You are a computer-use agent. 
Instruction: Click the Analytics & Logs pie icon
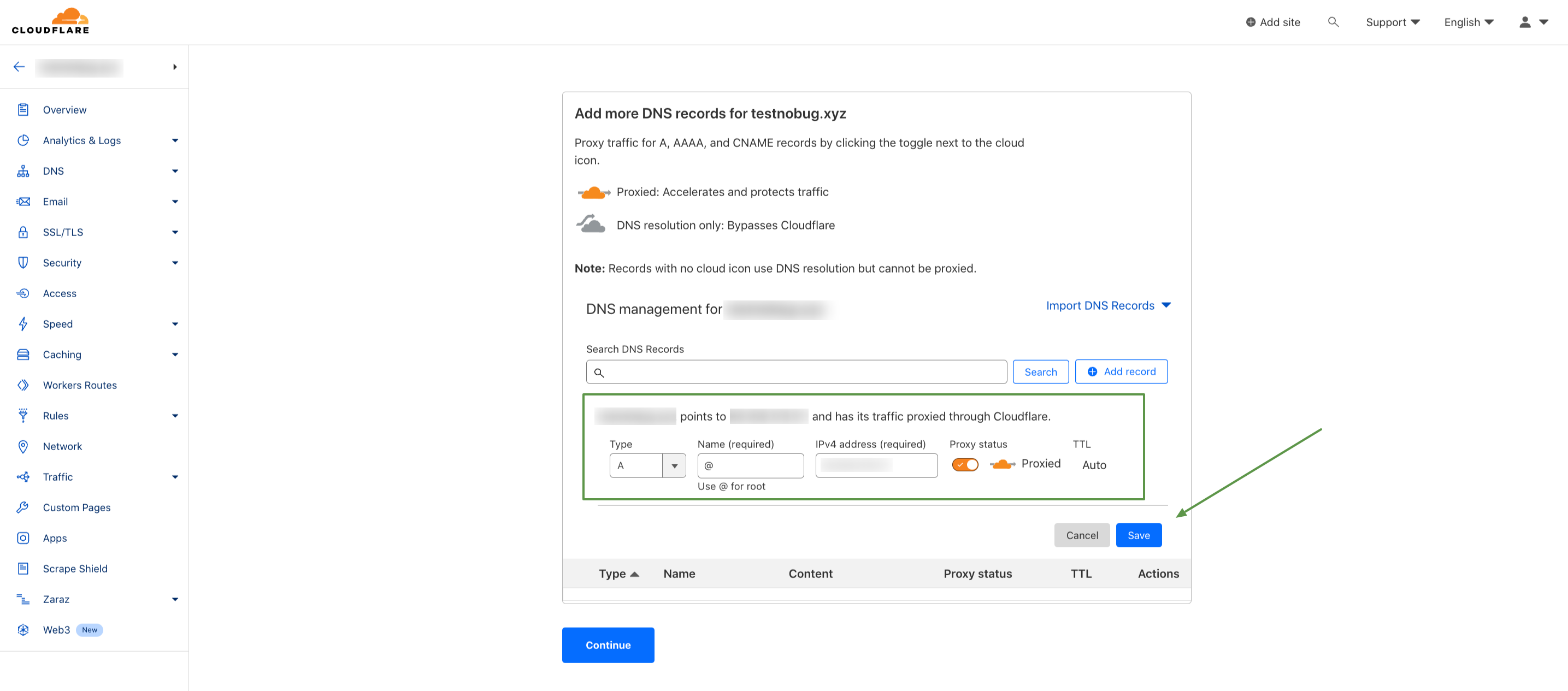click(23, 140)
